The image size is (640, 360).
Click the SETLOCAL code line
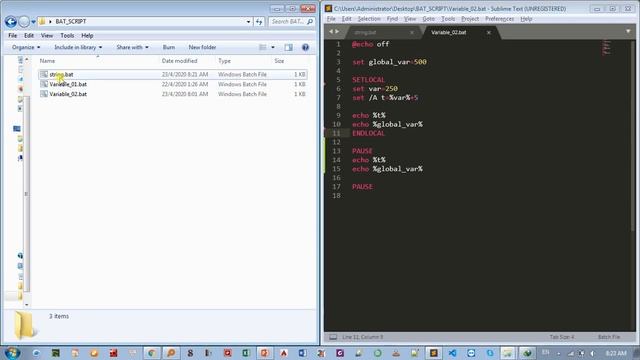click(x=368, y=80)
